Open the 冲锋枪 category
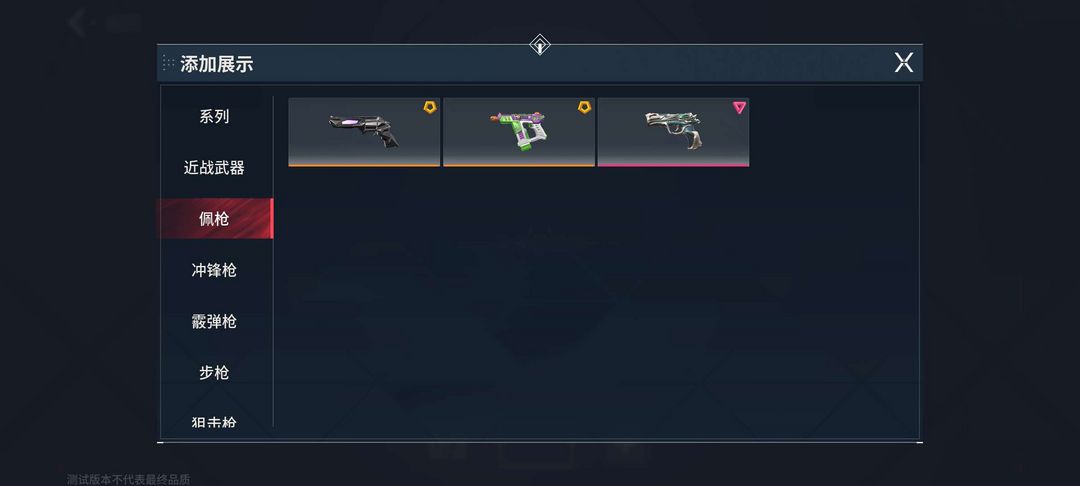Screen dimensions: 1080x486 [214, 270]
